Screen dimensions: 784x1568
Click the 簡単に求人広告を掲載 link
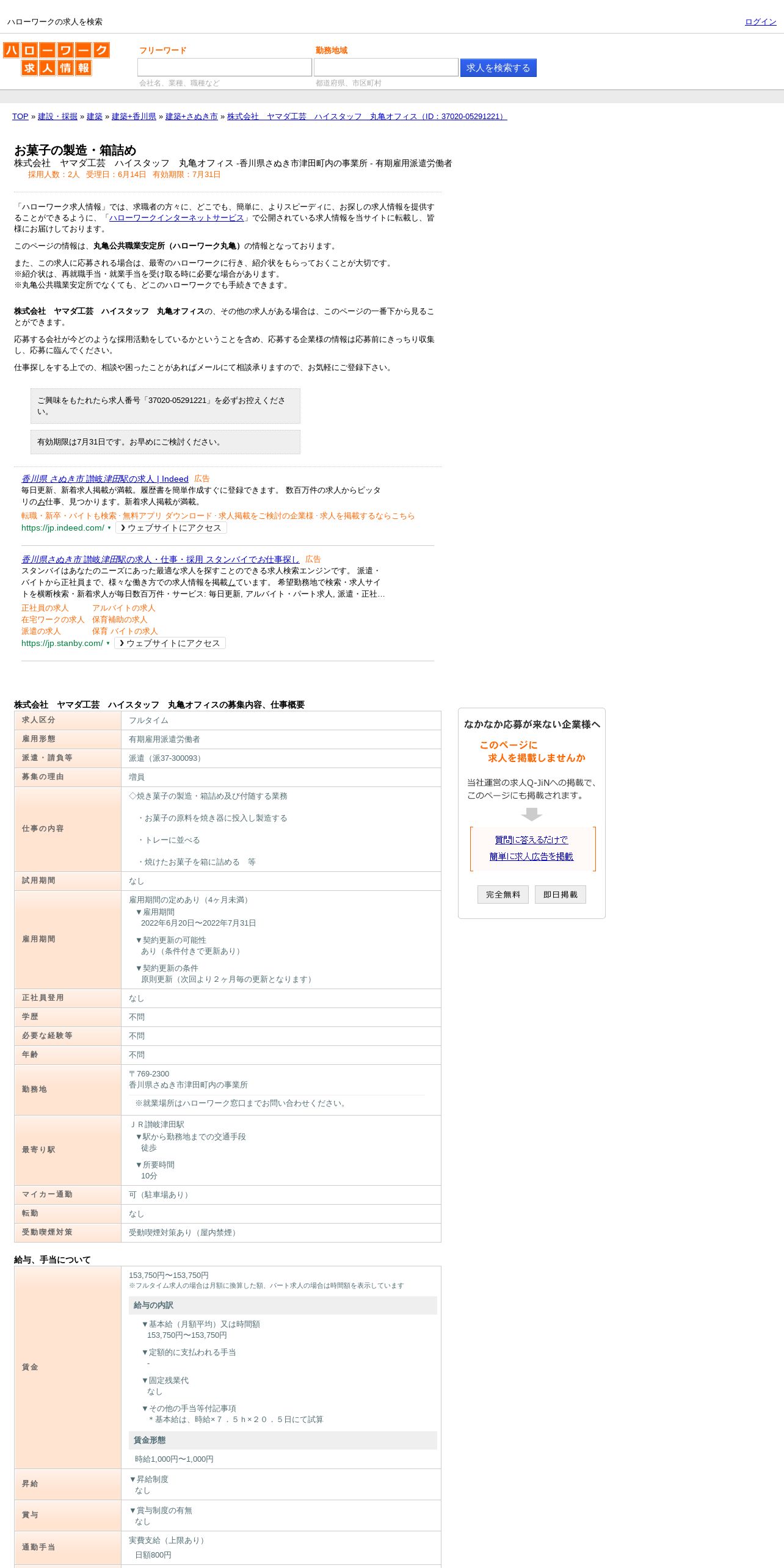(x=531, y=857)
